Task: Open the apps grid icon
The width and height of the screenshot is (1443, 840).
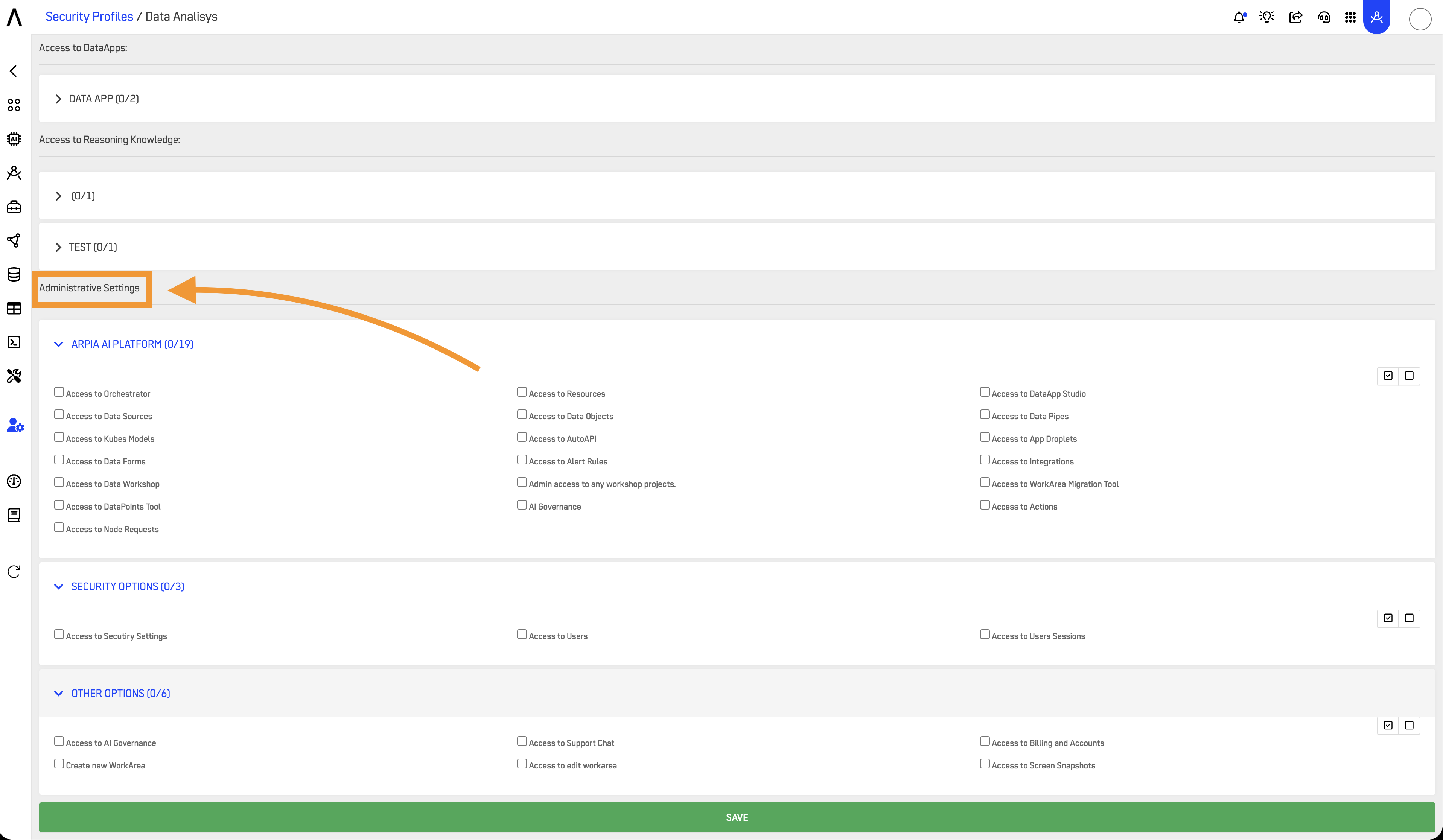Action: (1350, 17)
